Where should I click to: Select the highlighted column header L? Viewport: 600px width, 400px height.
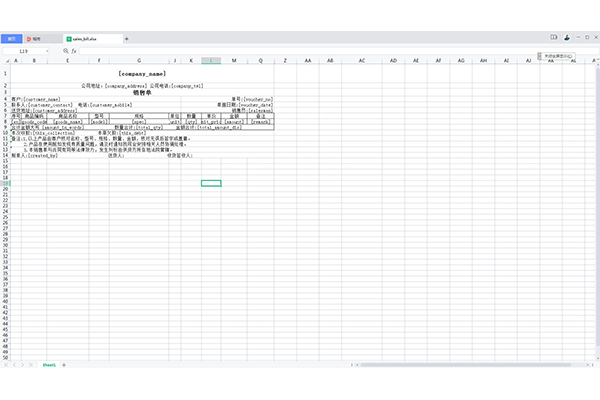pyautogui.click(x=211, y=60)
